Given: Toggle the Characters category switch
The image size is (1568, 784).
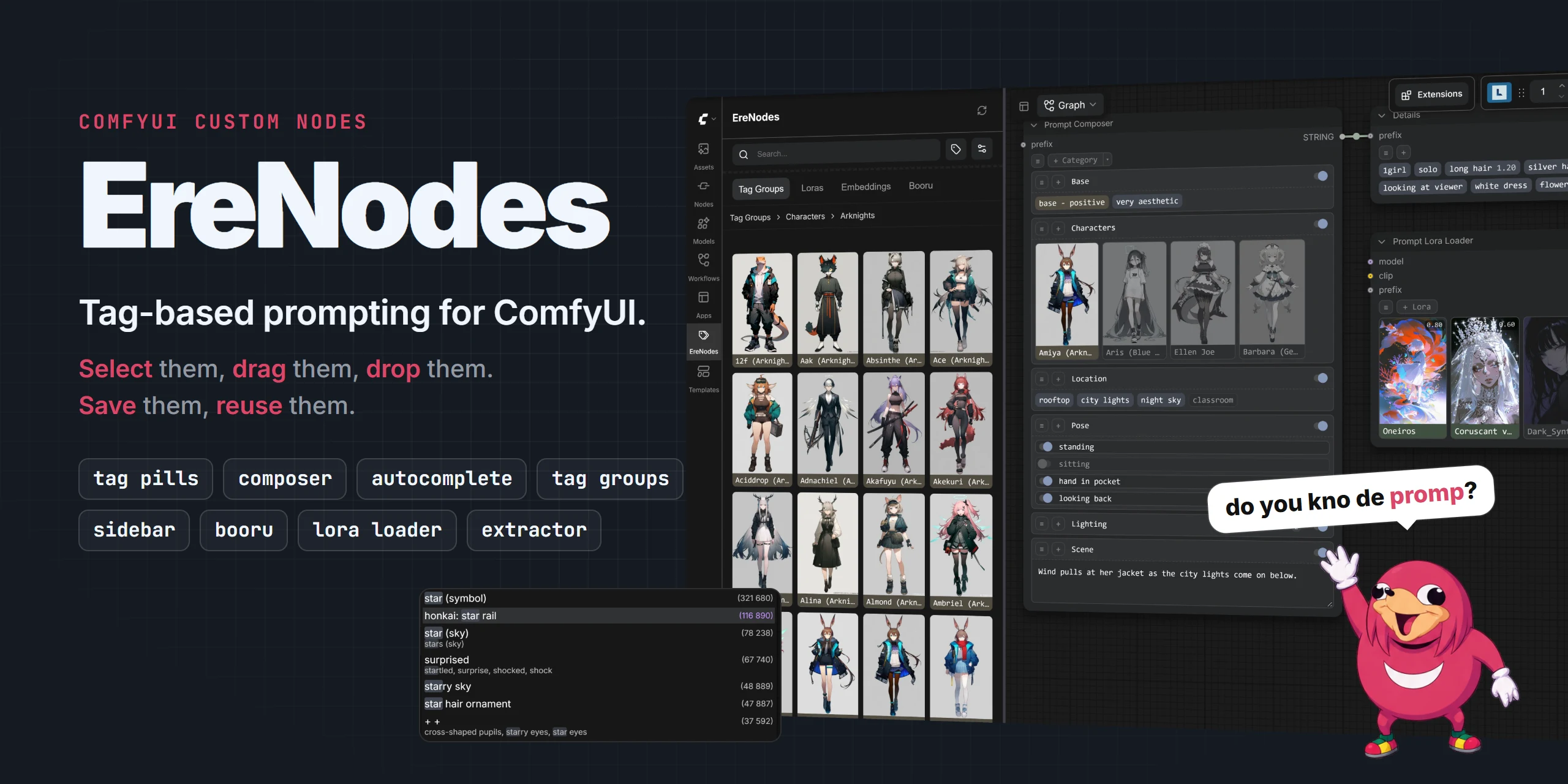Looking at the screenshot, I should (x=1321, y=224).
